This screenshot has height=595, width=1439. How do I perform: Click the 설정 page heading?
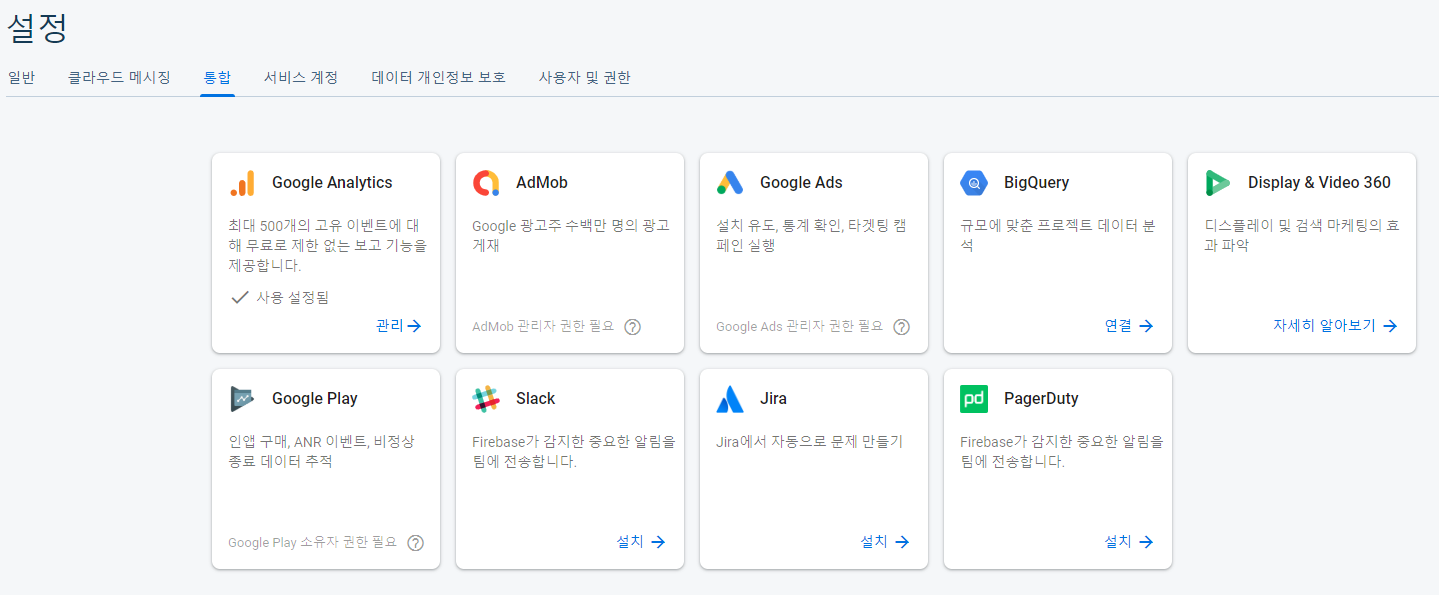click(37, 27)
